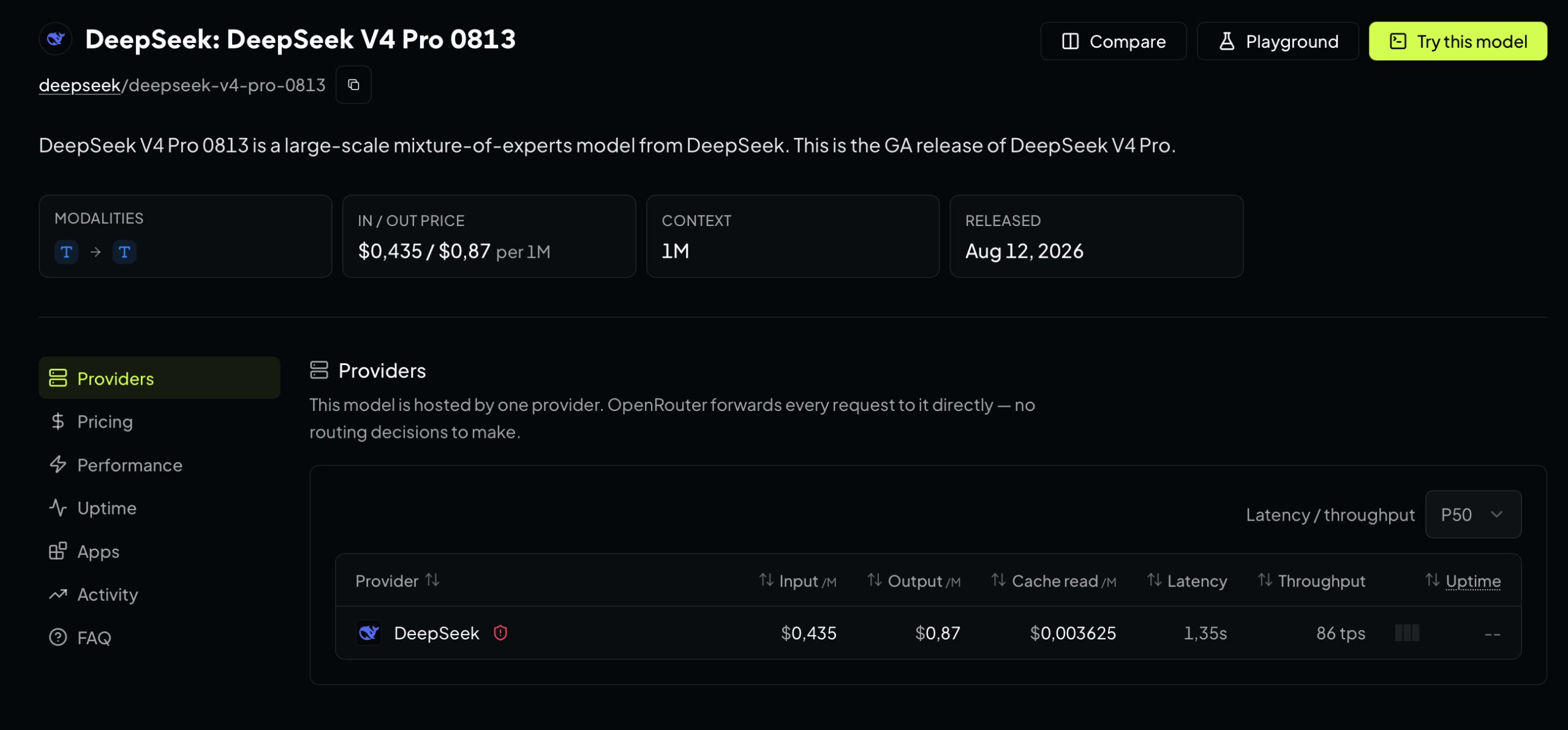Open the P50 latency percentile dropdown
Screen dimensions: 1568x730
[x=1473, y=514]
